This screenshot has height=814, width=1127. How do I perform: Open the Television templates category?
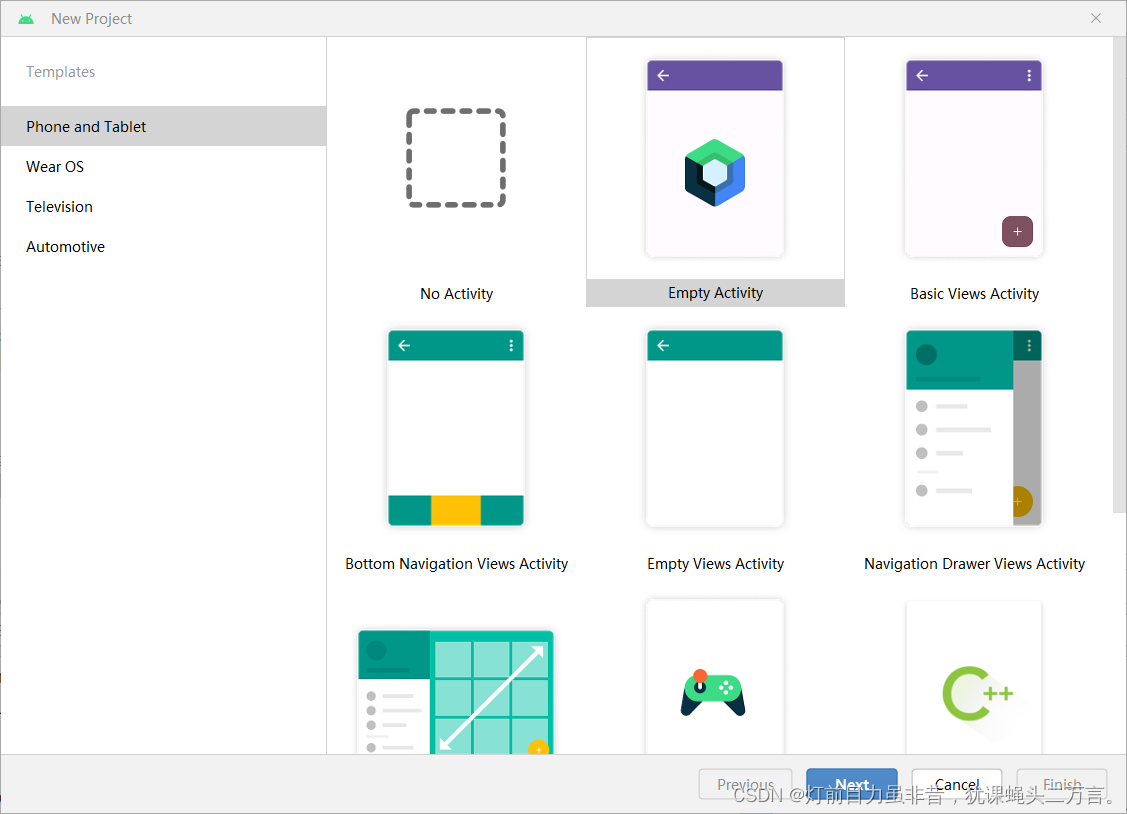163,207
